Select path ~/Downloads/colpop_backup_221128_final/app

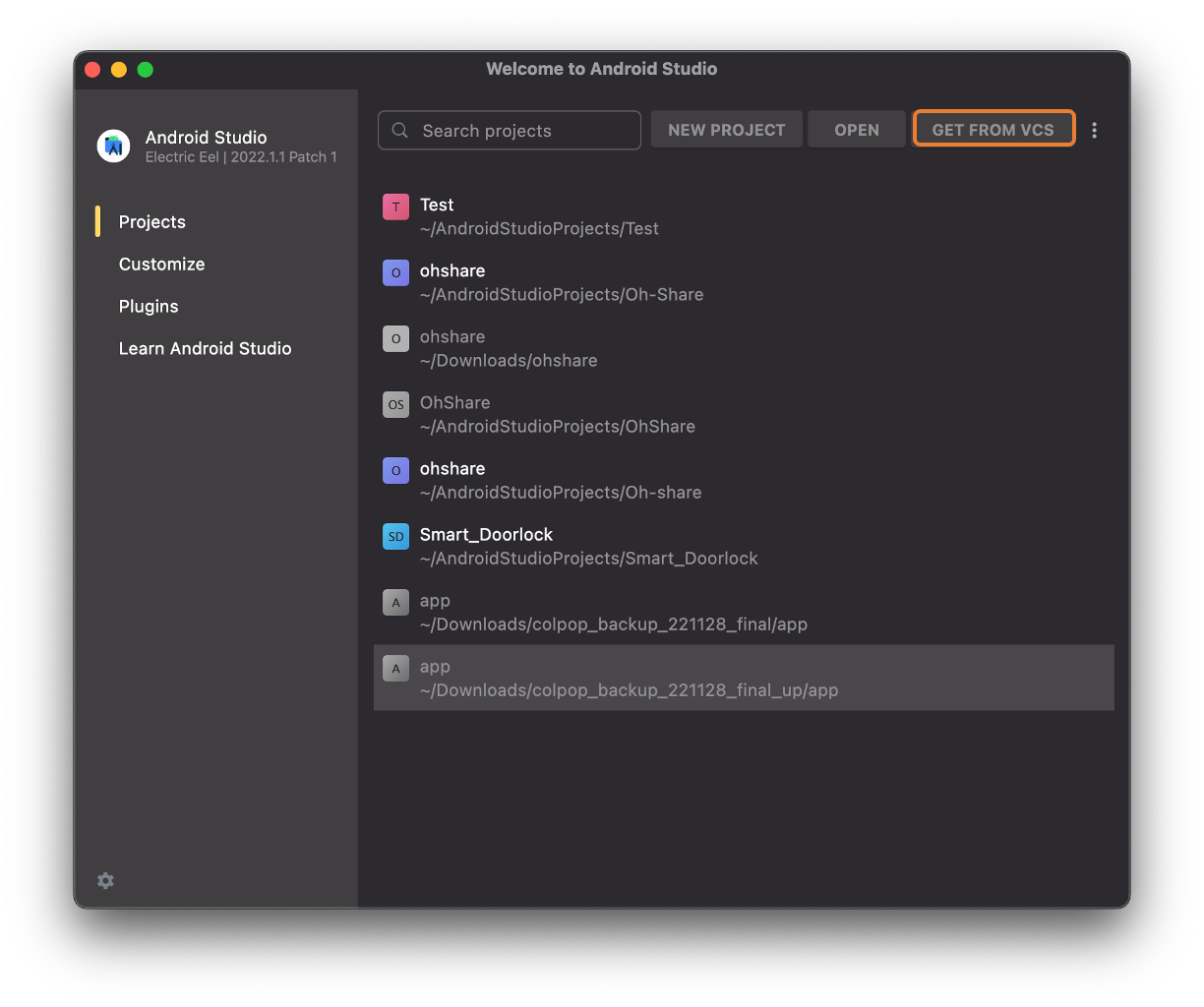(614, 623)
